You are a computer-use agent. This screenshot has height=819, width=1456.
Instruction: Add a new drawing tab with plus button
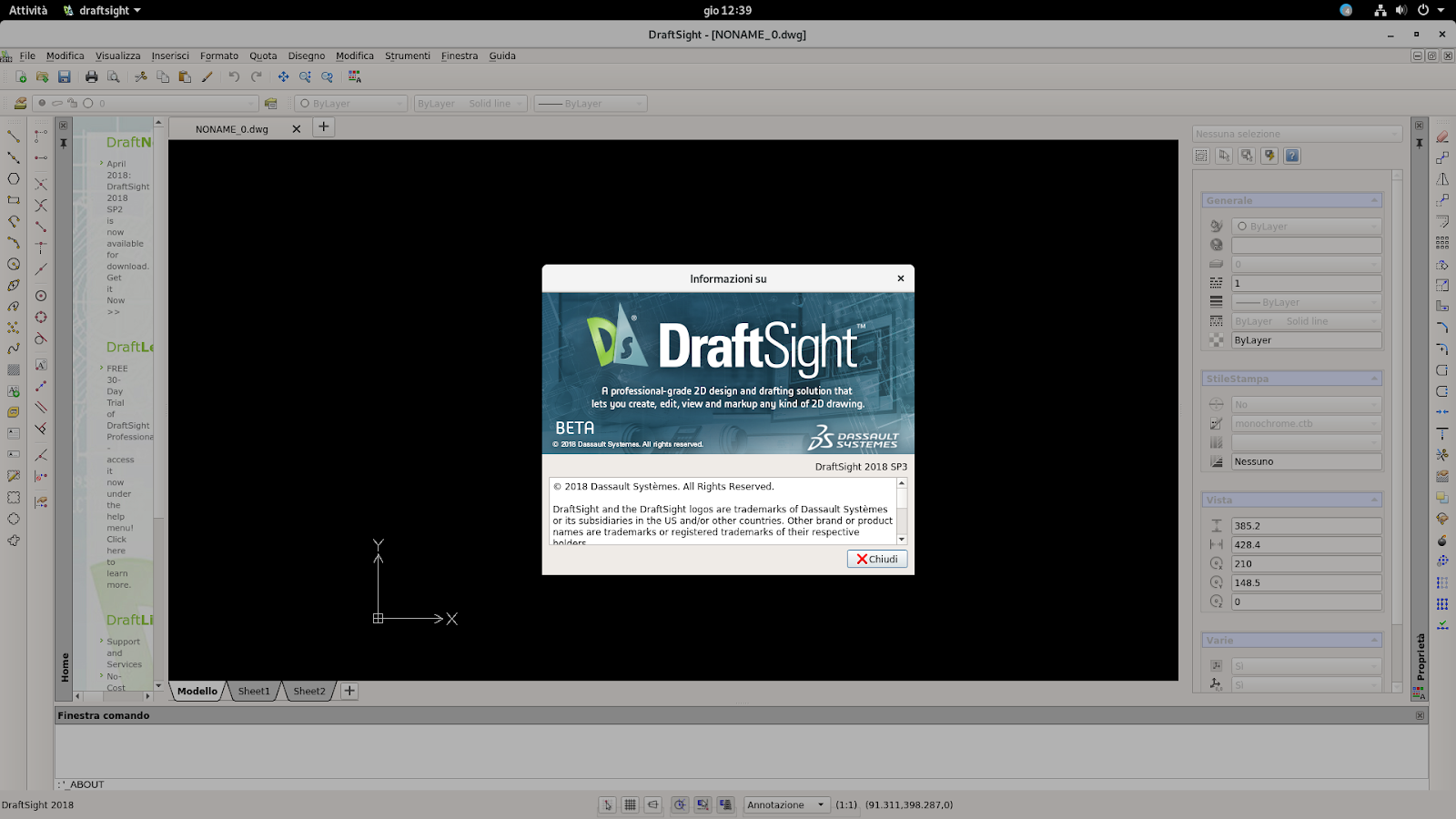pos(323,127)
